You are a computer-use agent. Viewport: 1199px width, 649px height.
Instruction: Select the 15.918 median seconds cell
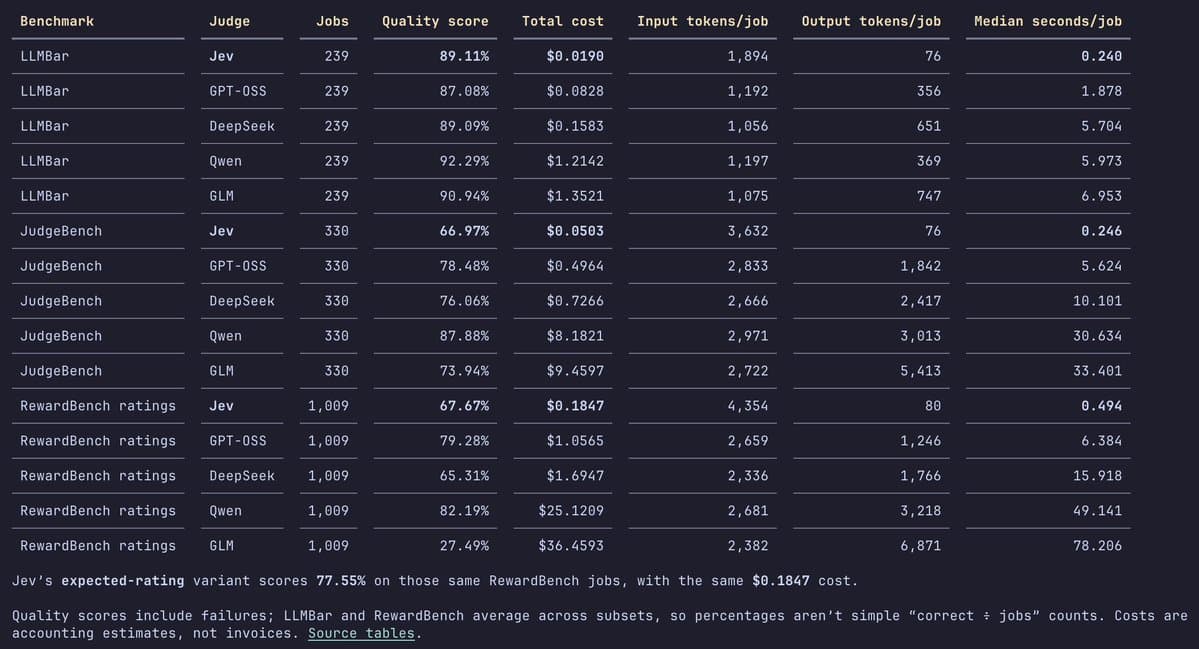coord(1097,476)
